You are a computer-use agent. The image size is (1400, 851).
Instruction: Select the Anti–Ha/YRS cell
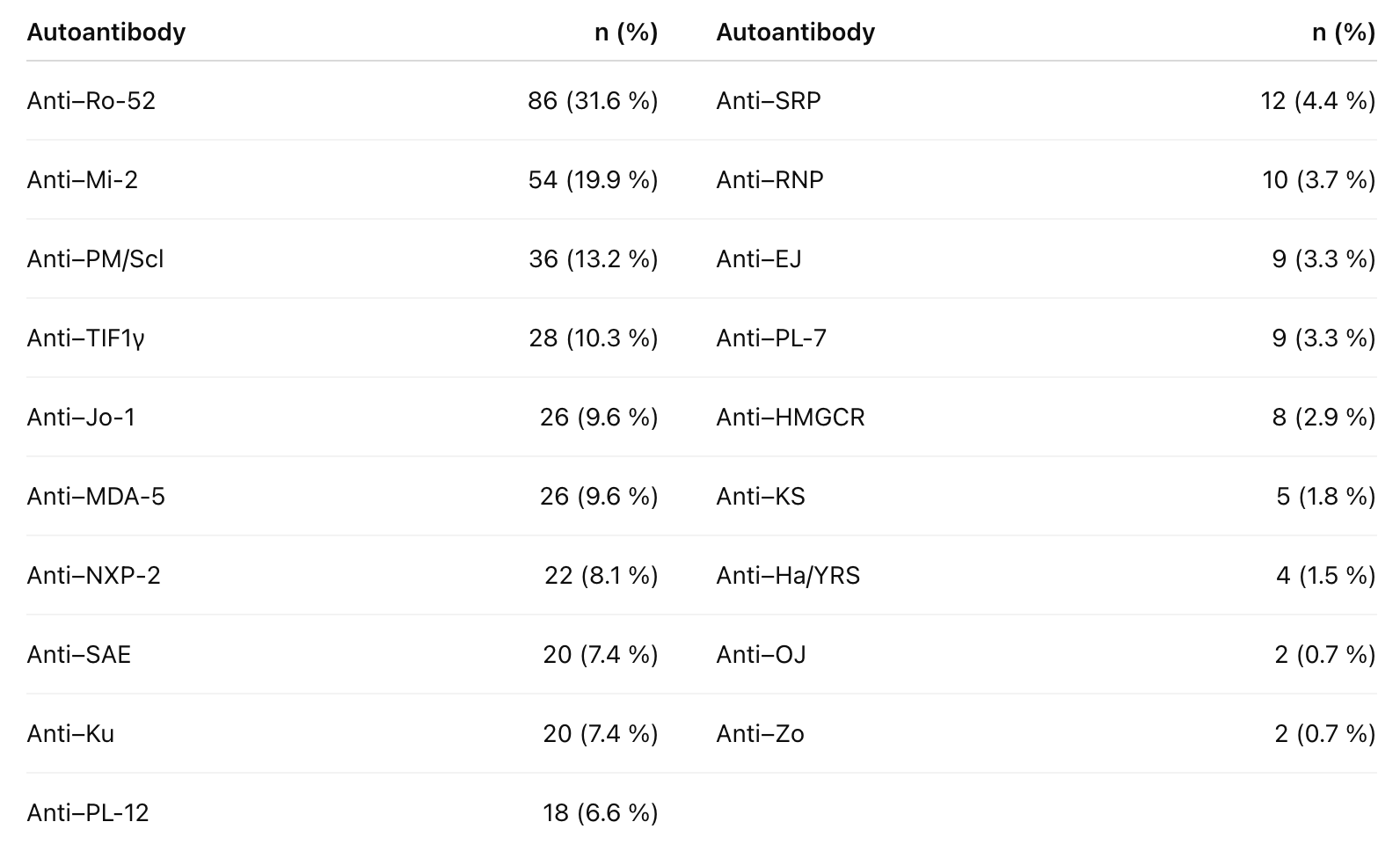[x=788, y=576]
